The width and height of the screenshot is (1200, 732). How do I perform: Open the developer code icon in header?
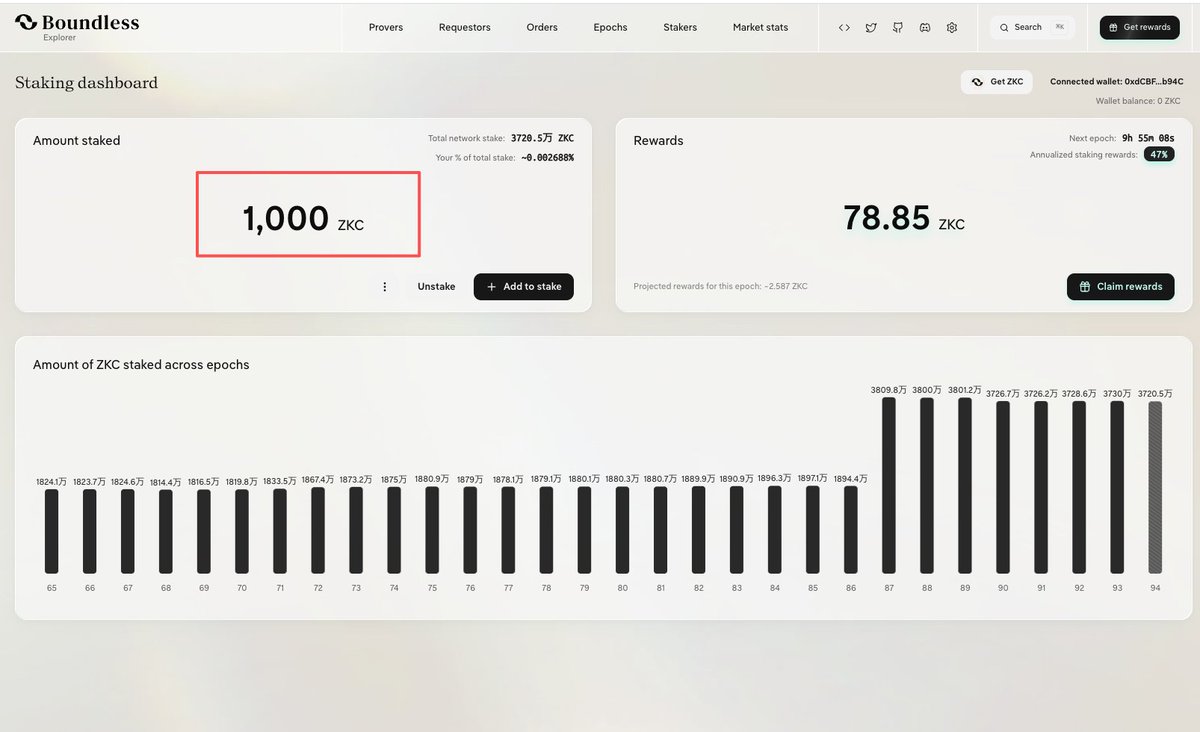pos(844,27)
